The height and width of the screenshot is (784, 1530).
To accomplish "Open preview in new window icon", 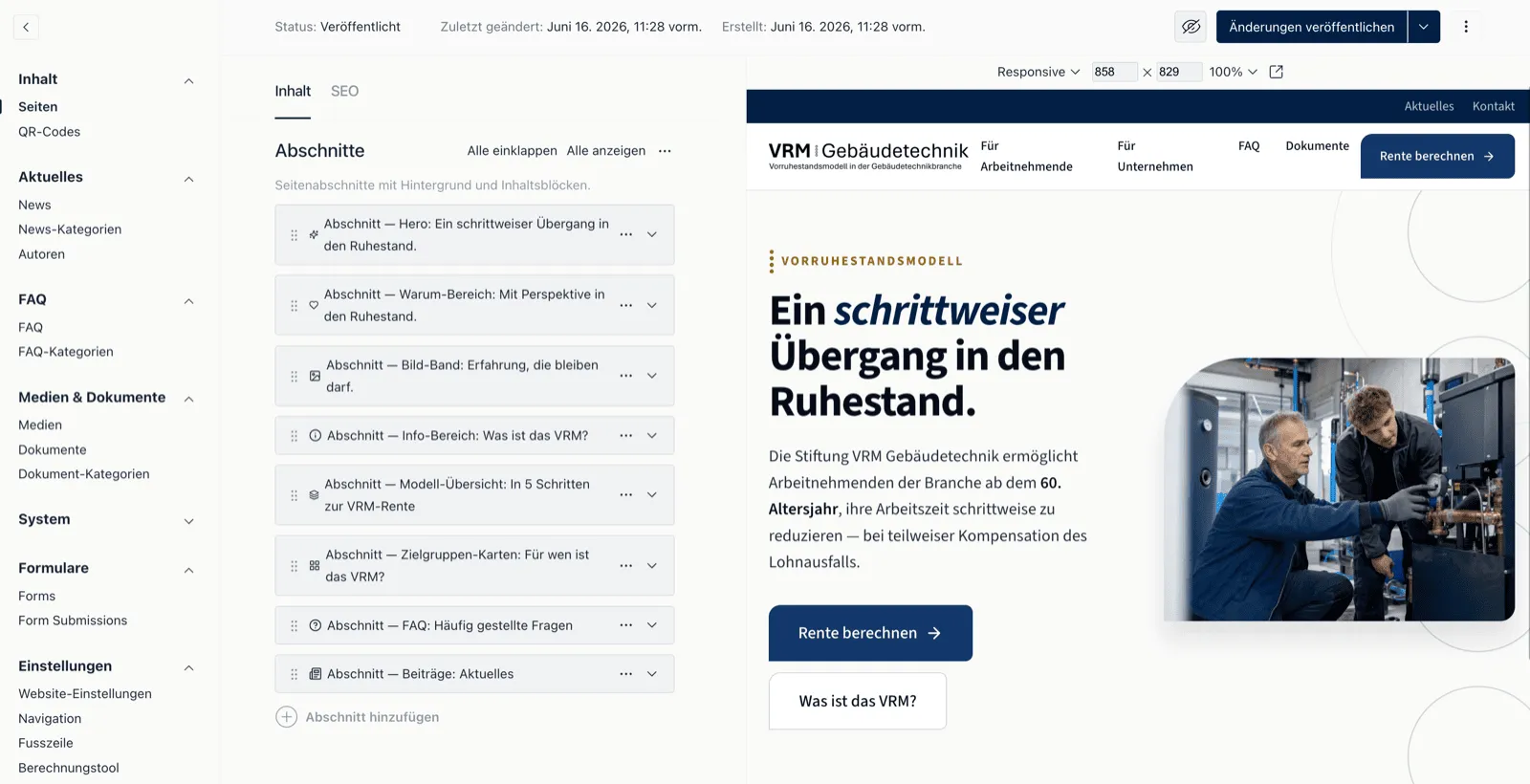I will (x=1276, y=72).
